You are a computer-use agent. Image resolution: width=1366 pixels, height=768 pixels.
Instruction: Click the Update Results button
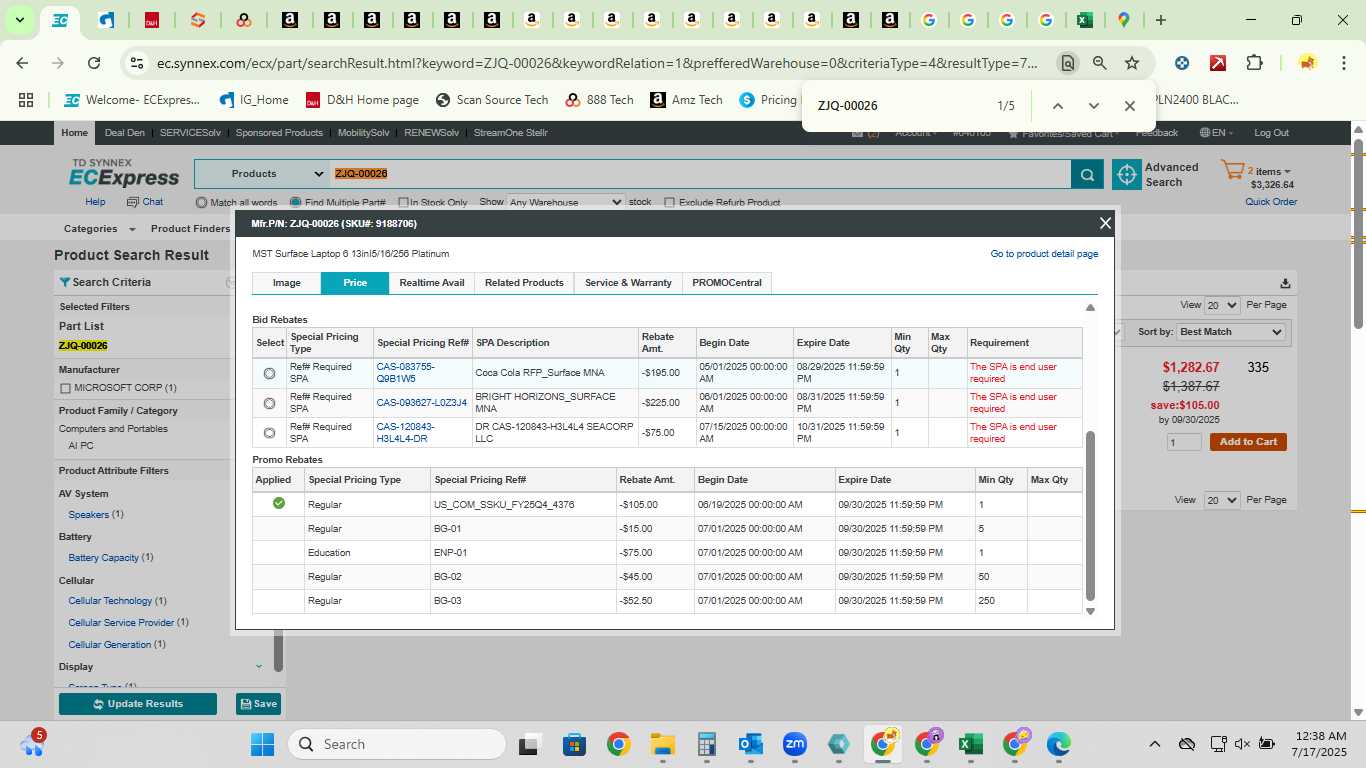click(x=138, y=704)
